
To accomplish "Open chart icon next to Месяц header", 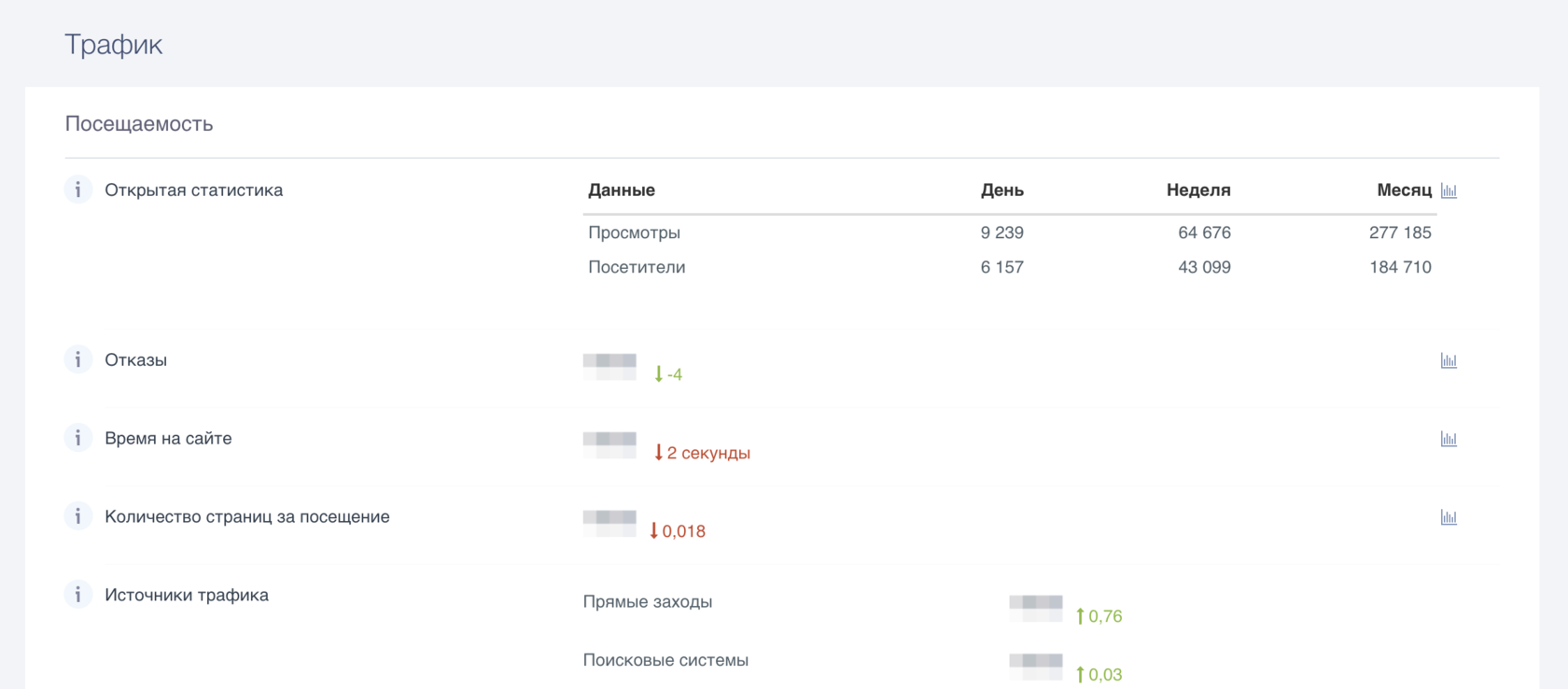I will point(1449,190).
